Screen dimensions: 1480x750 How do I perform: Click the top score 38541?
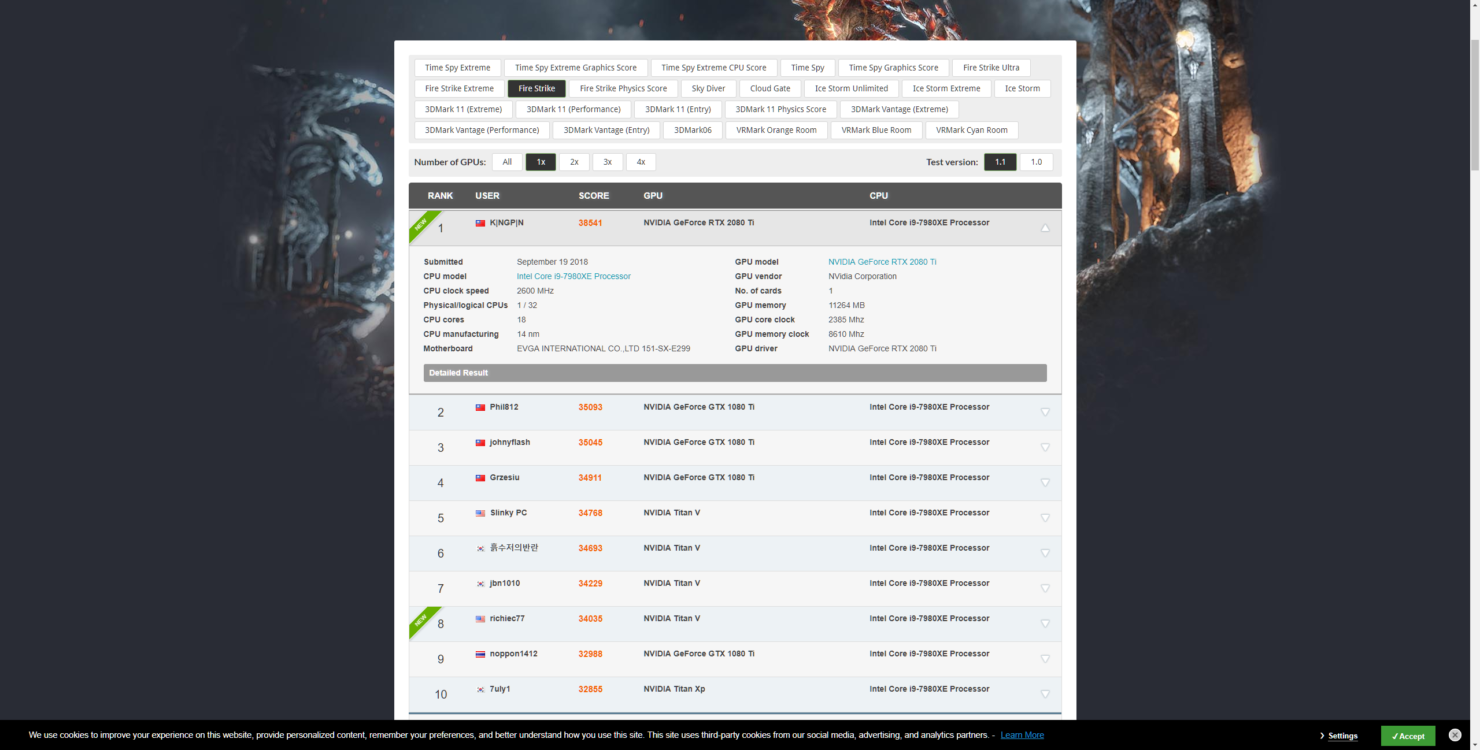pyautogui.click(x=590, y=223)
